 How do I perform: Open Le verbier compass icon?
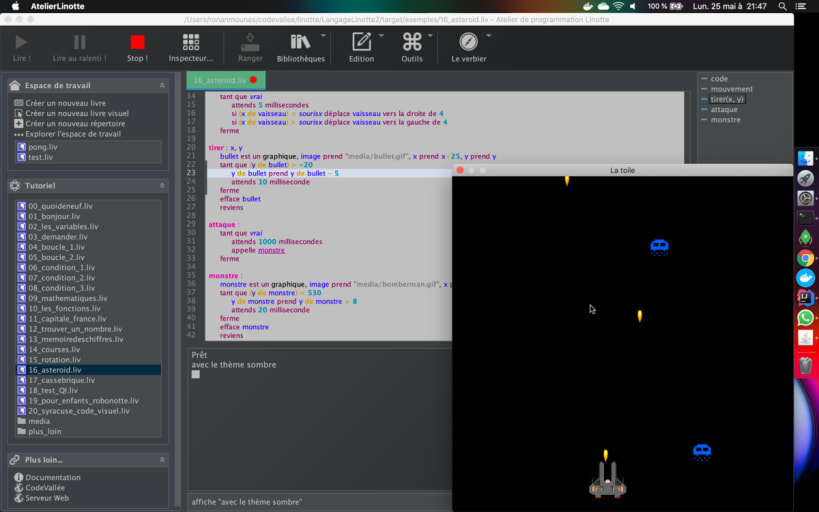coord(469,42)
